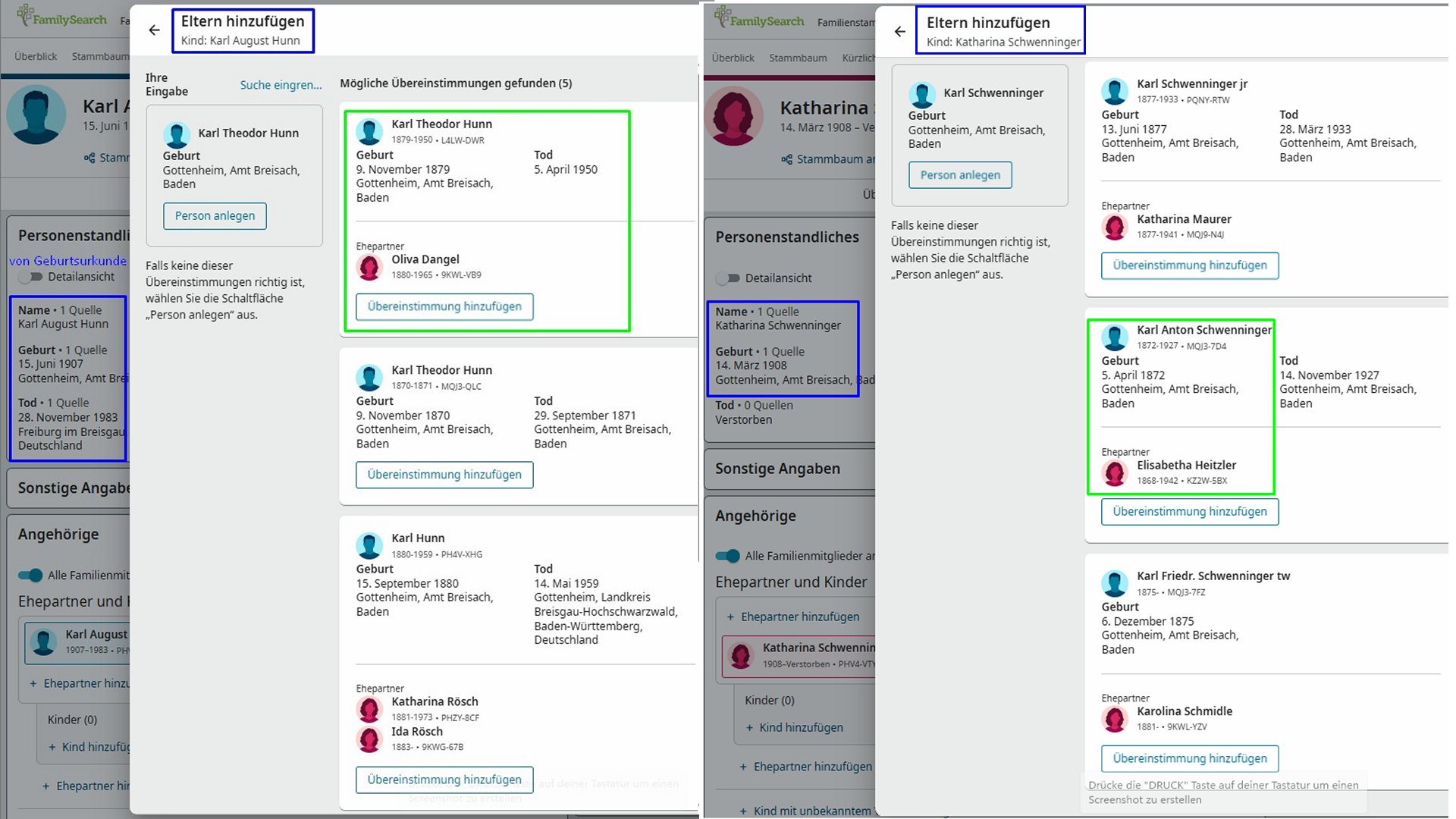Image resolution: width=1456 pixels, height=819 pixels.
Task: Expand Sonstige Angaben section in right window
Action: point(777,469)
